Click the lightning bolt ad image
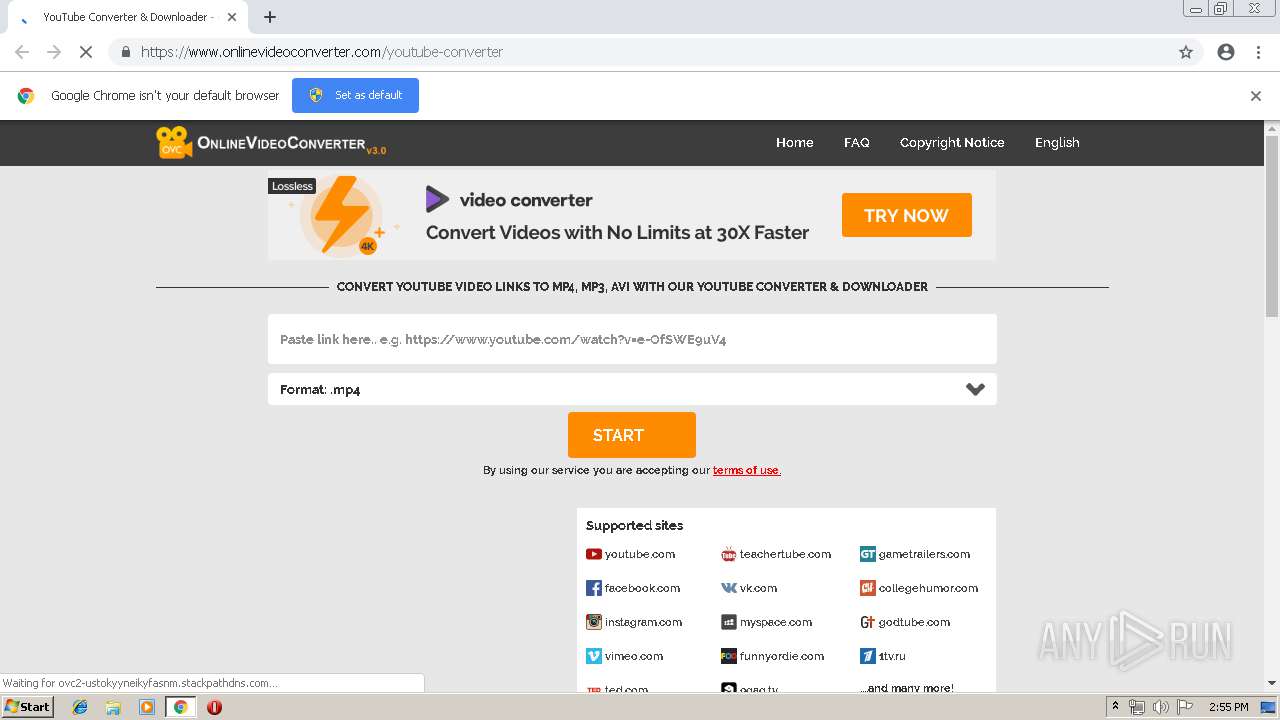Screen dimensions: 1280x720 [x=342, y=215]
